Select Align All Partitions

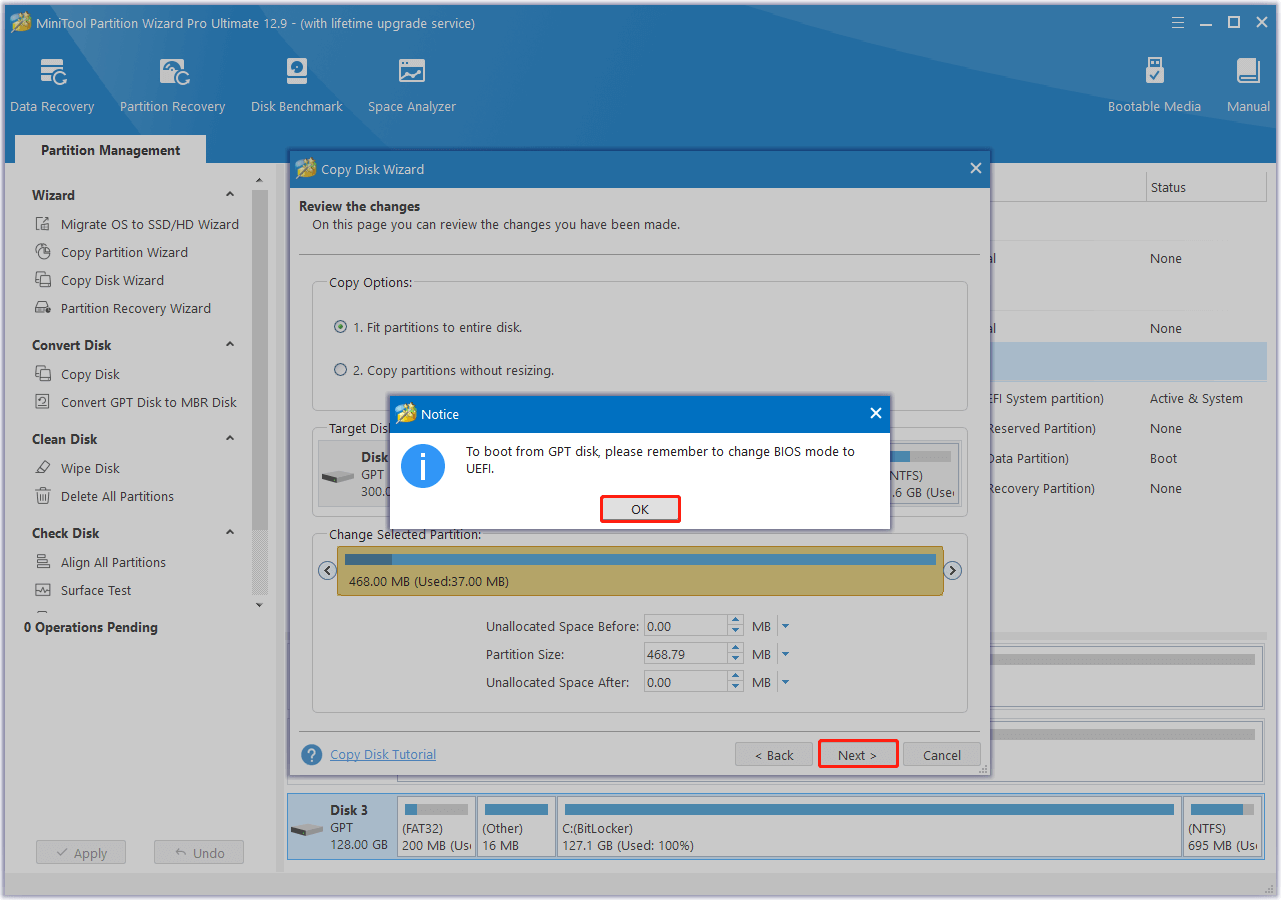(100, 562)
